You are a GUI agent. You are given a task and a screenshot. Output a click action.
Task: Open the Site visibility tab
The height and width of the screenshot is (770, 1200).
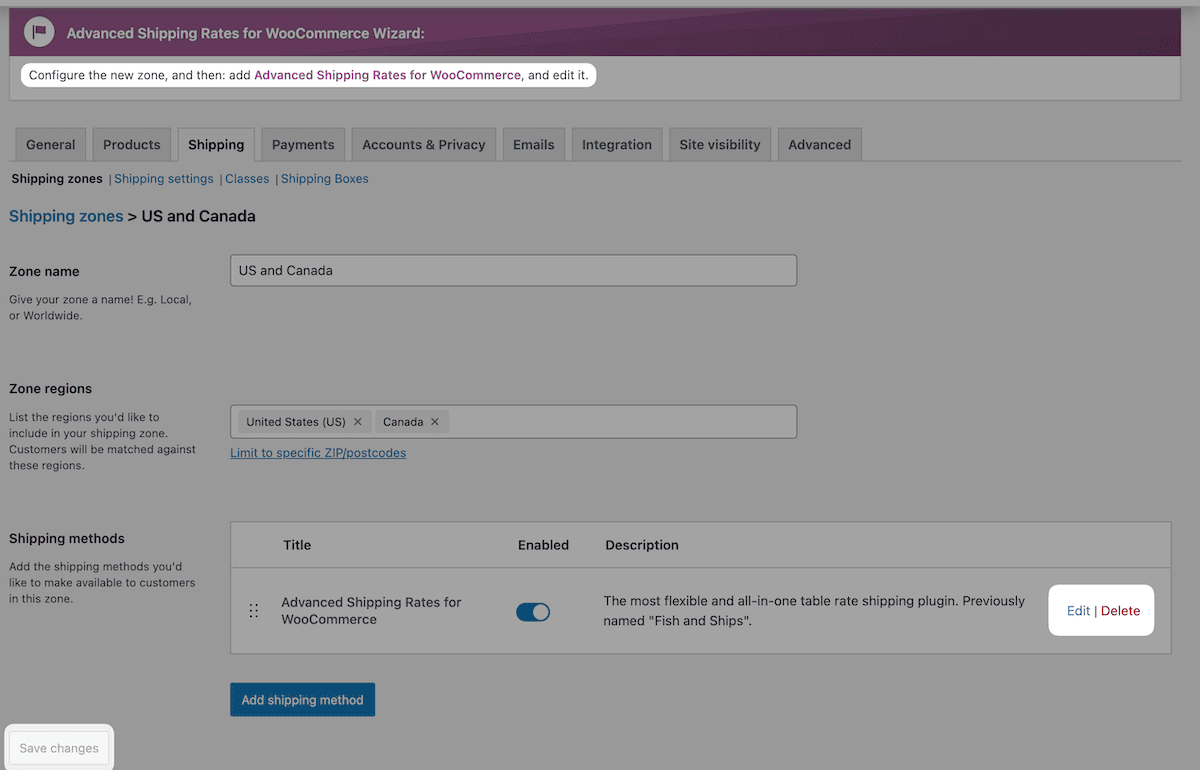pyautogui.click(x=720, y=144)
